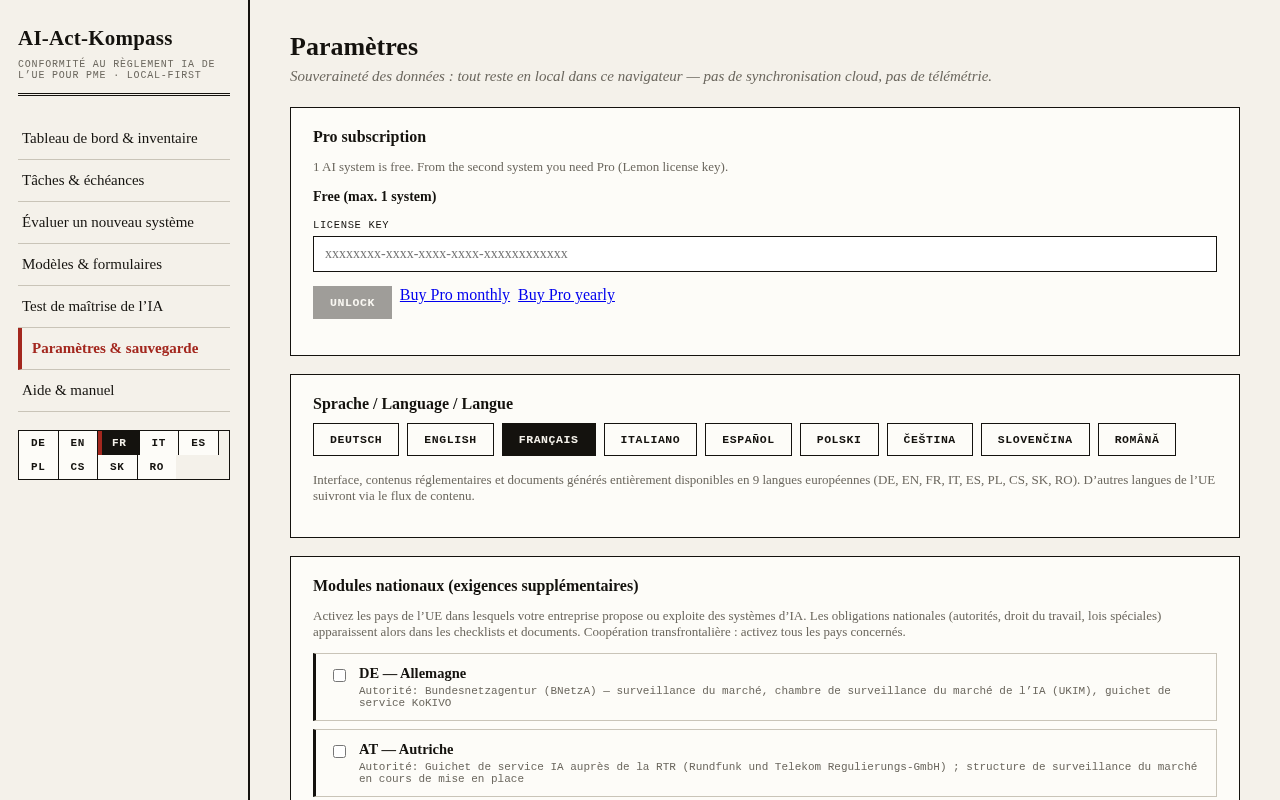Choose Polski language button
This screenshot has height=800, width=1280.
(x=839, y=440)
